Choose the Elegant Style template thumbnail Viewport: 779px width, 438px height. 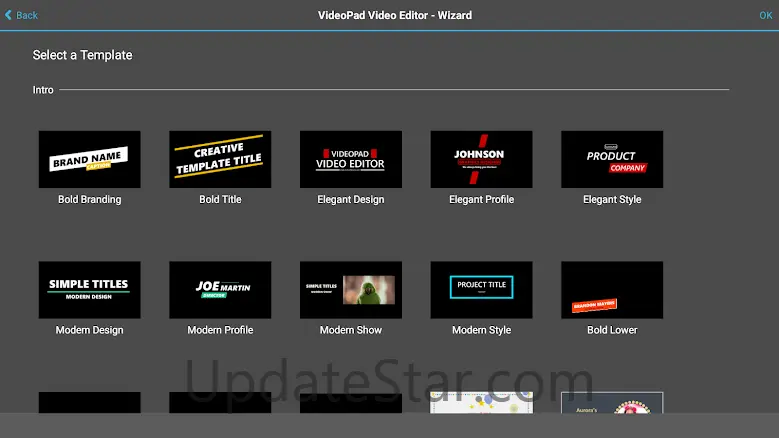(x=612, y=159)
